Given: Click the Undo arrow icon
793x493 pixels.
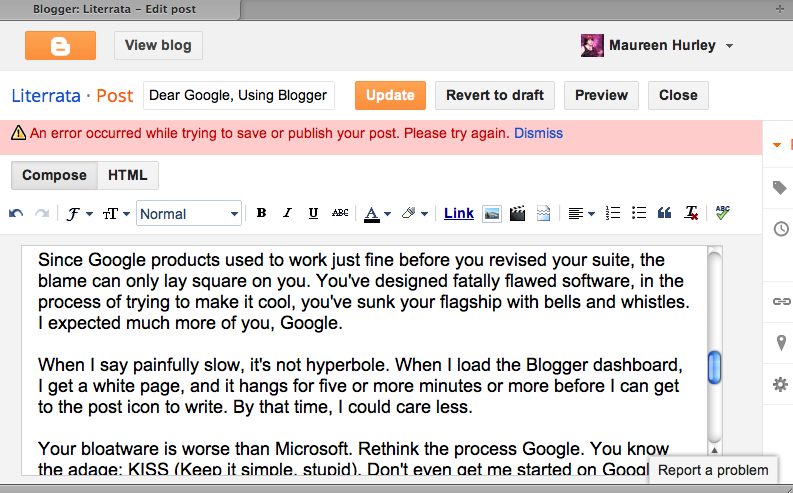Looking at the screenshot, I should 16,213.
